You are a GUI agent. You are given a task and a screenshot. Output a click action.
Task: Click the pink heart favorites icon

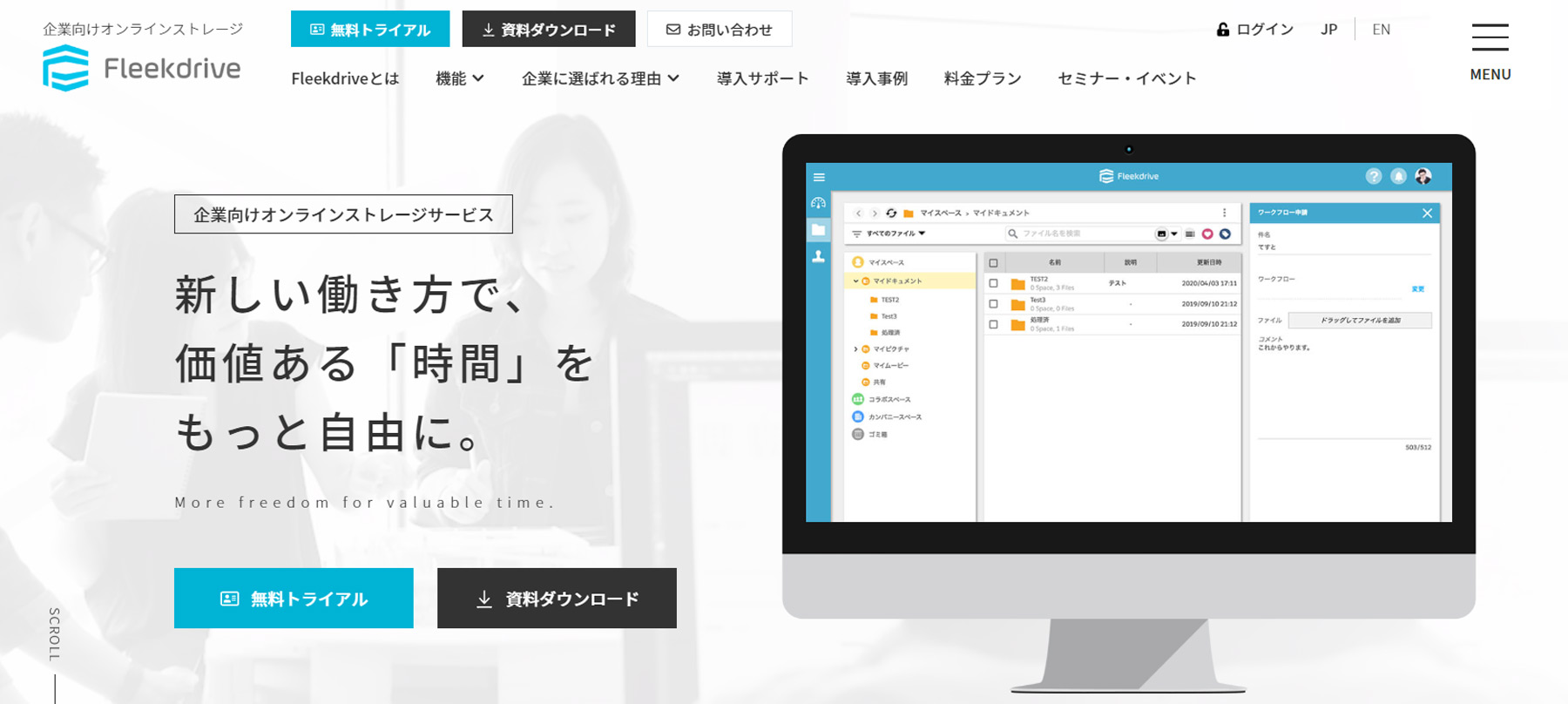tap(1207, 234)
